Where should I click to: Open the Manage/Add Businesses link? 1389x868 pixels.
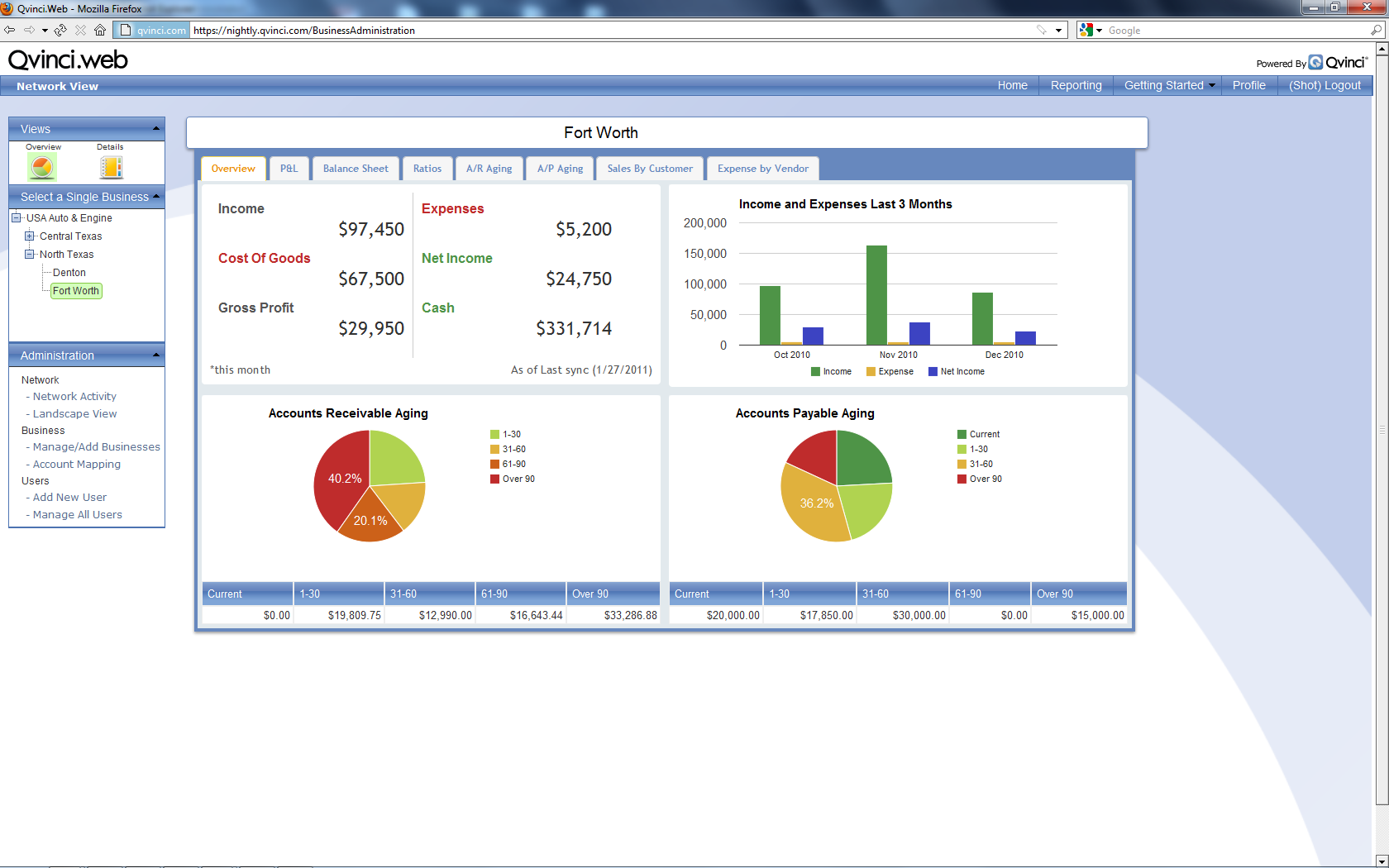(x=97, y=447)
